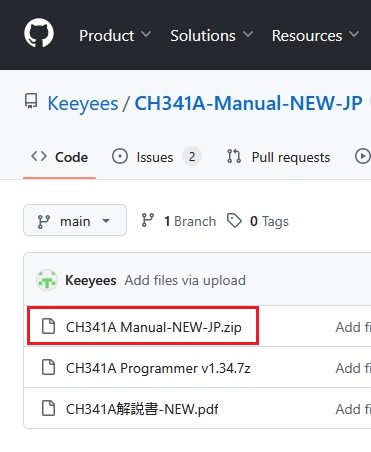This screenshot has height=452, width=371.
Task: Click the branch icon in main selector
Action: click(x=44, y=221)
